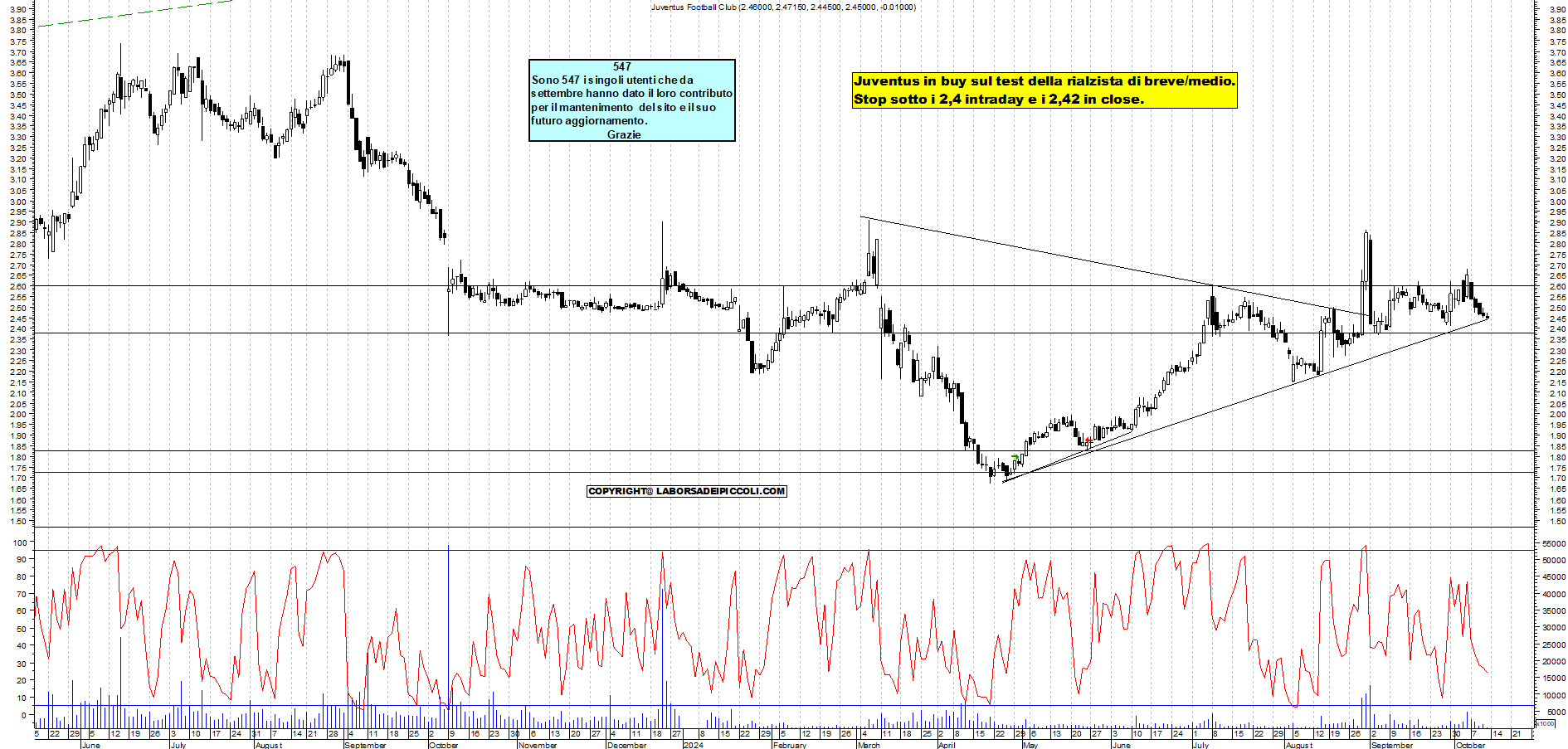Click the 'February' label on the date axis

click(789, 745)
